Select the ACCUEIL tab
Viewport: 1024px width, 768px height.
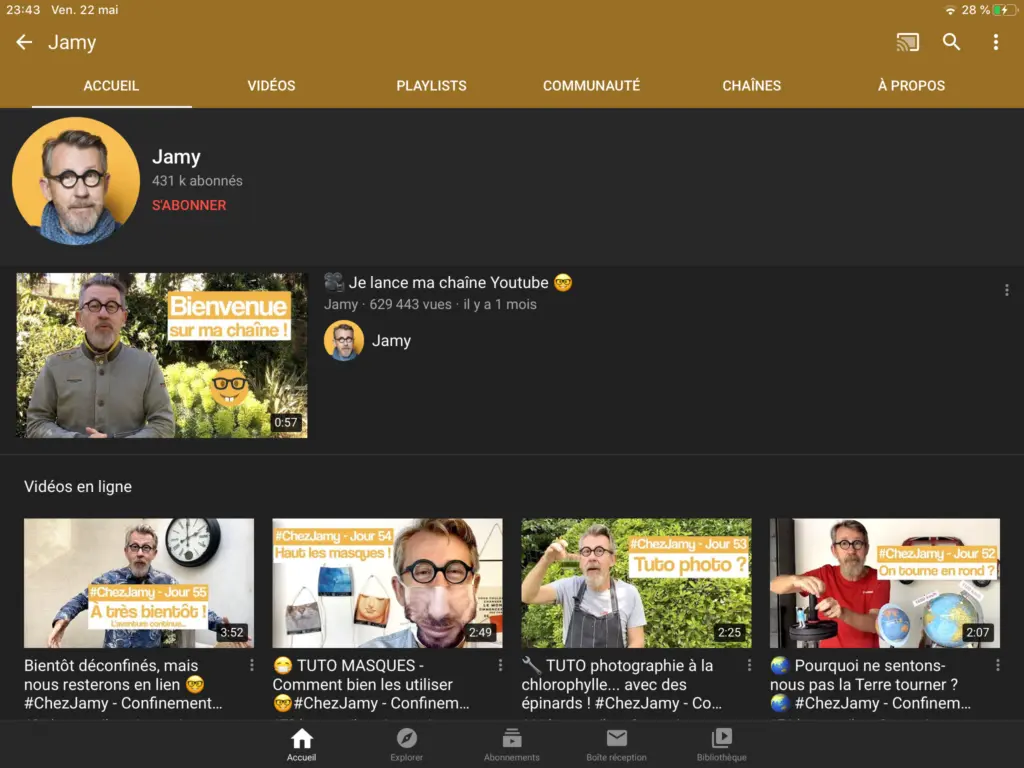point(111,86)
